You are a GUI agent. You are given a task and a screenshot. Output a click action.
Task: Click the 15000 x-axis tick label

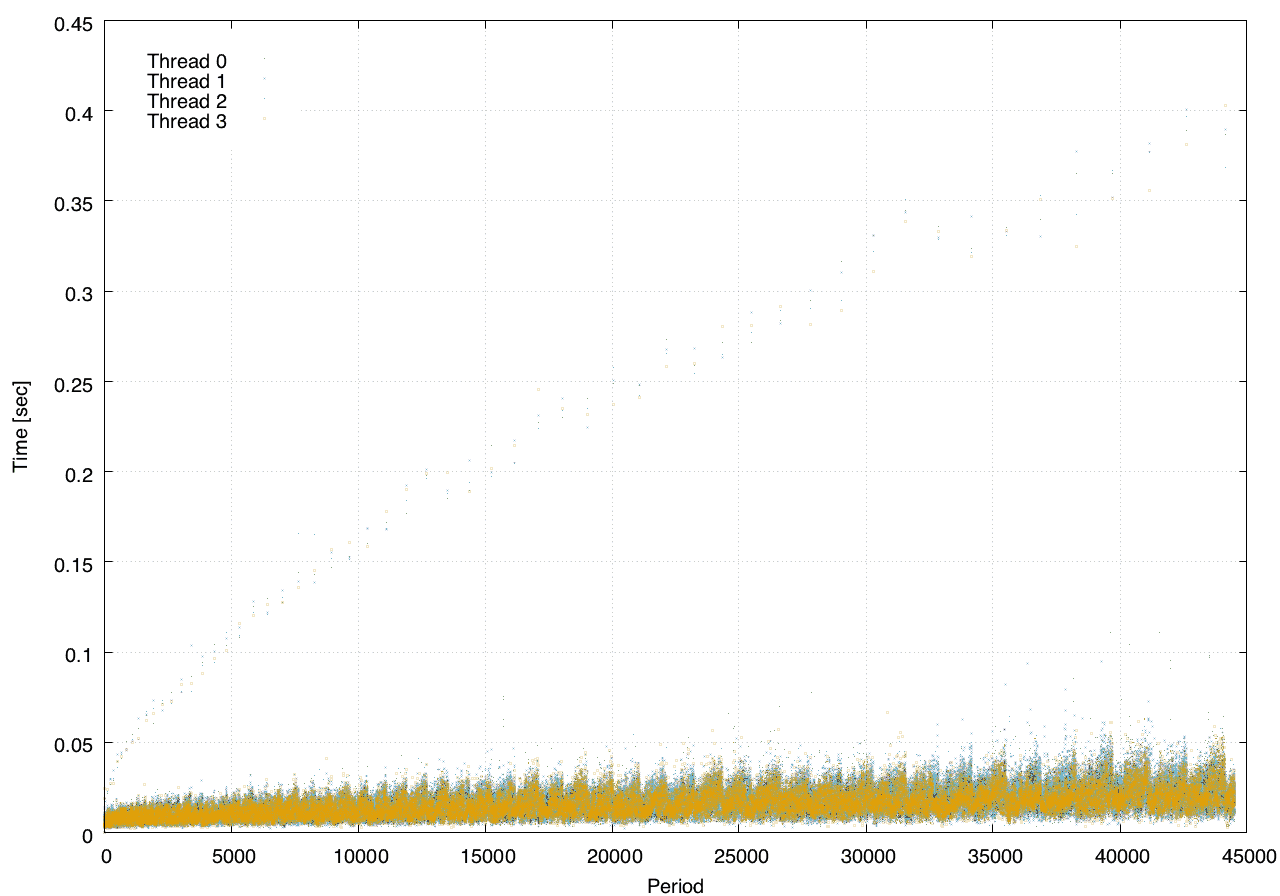tap(485, 856)
